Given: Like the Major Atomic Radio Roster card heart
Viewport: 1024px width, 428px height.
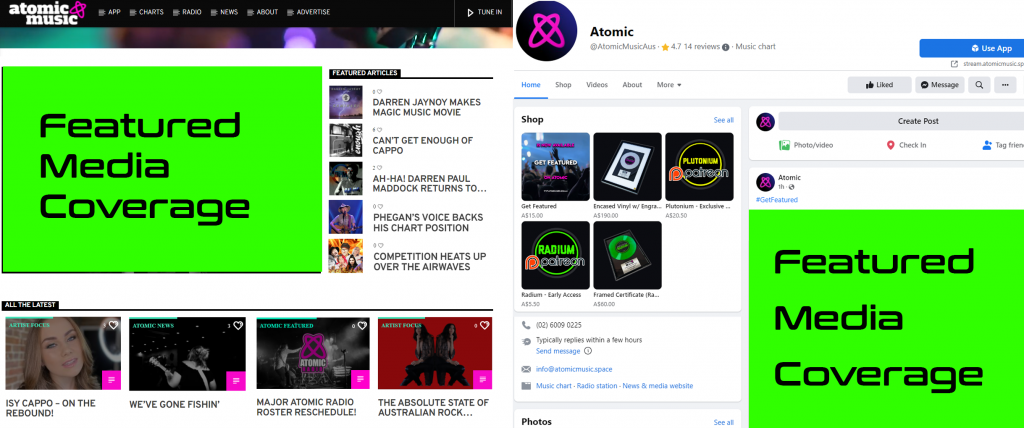Looking at the screenshot, I should [360, 325].
